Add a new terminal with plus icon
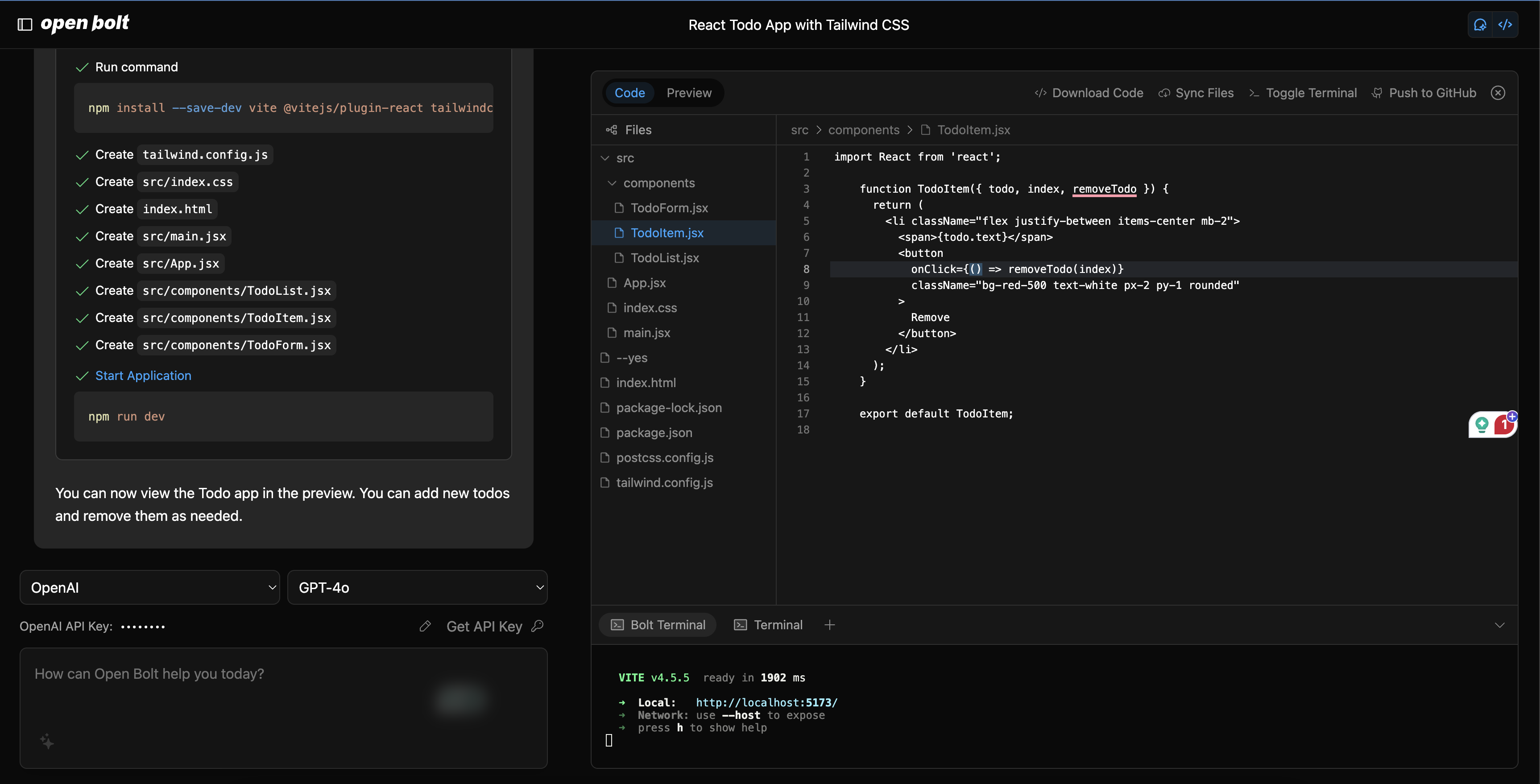Image resolution: width=1540 pixels, height=784 pixels. 829,625
